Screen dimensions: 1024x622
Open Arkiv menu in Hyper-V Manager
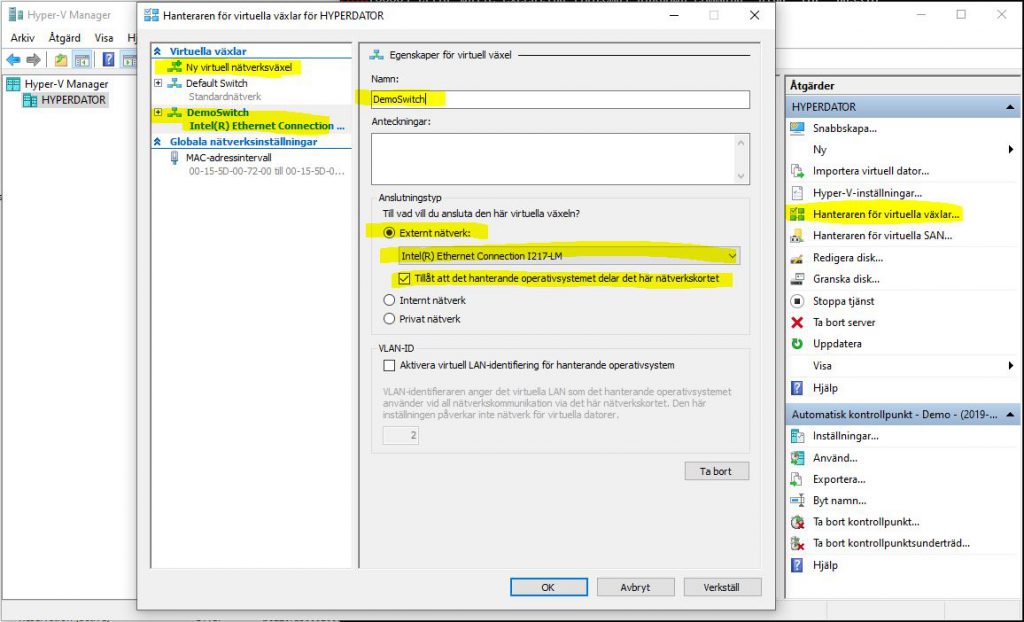[x=23, y=38]
